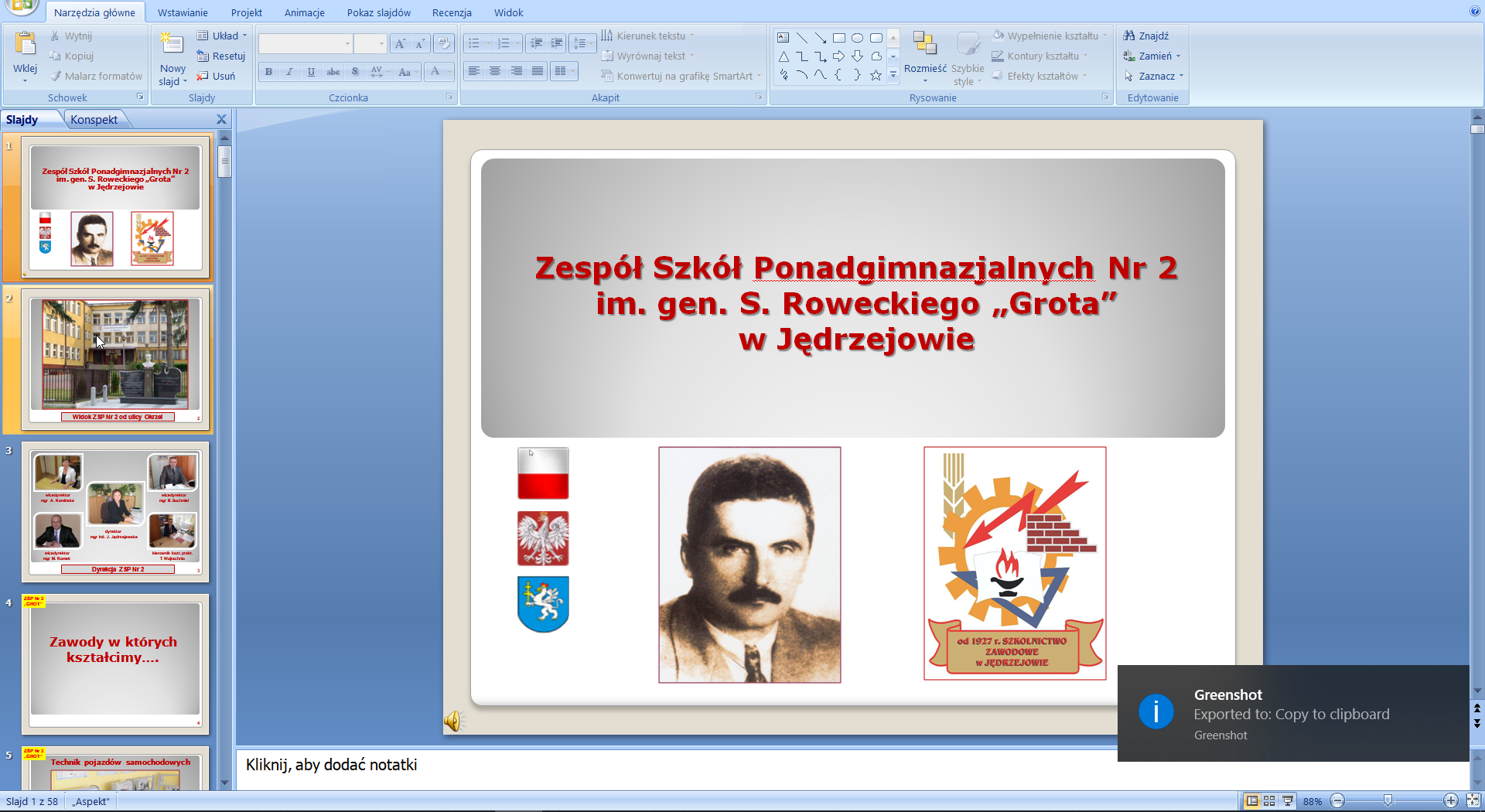Click the zoom in plus button

click(1451, 801)
